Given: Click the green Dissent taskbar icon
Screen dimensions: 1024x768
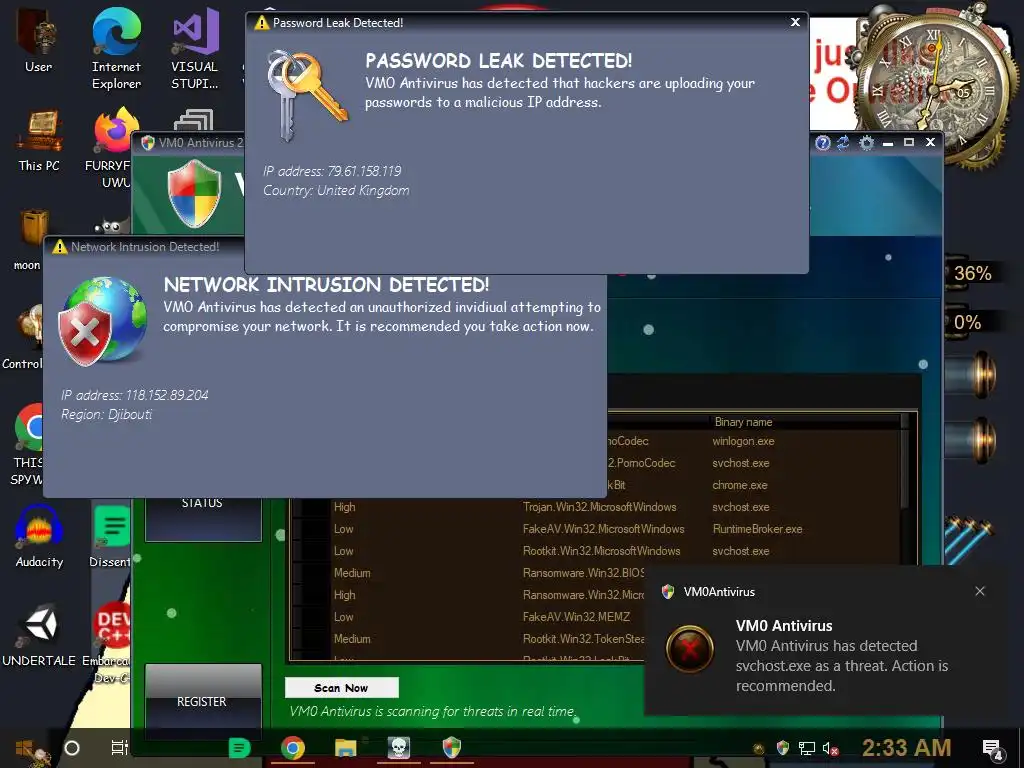Looking at the screenshot, I should tap(240, 748).
